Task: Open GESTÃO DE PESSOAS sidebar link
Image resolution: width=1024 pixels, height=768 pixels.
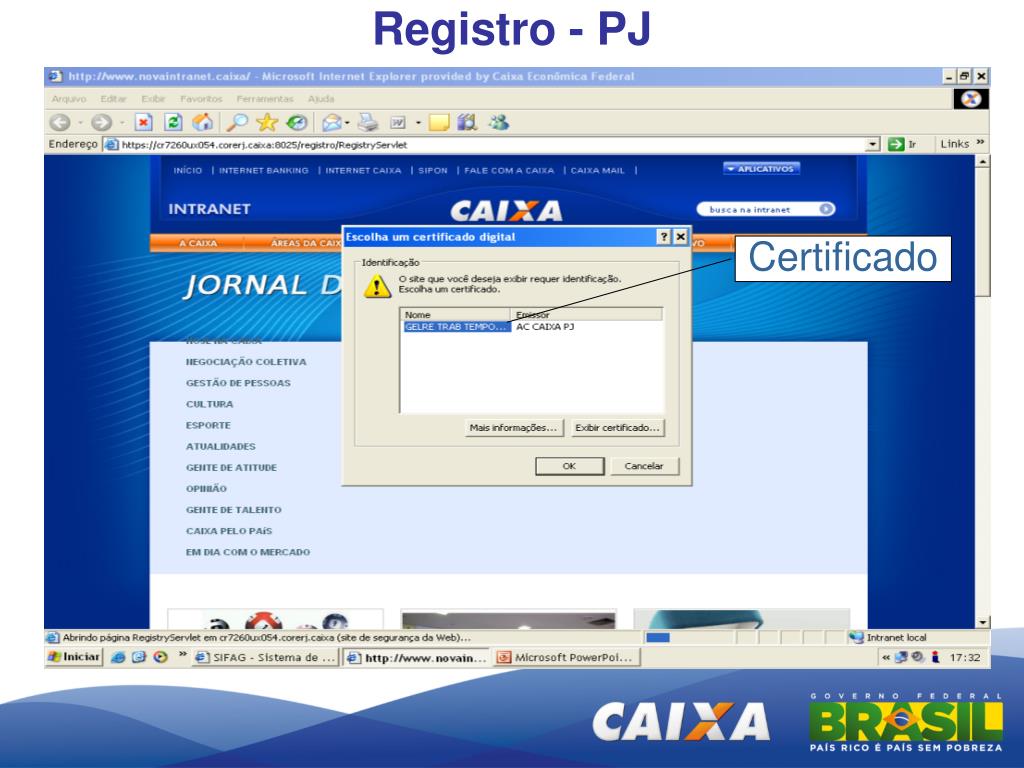Action: pyautogui.click(x=238, y=383)
